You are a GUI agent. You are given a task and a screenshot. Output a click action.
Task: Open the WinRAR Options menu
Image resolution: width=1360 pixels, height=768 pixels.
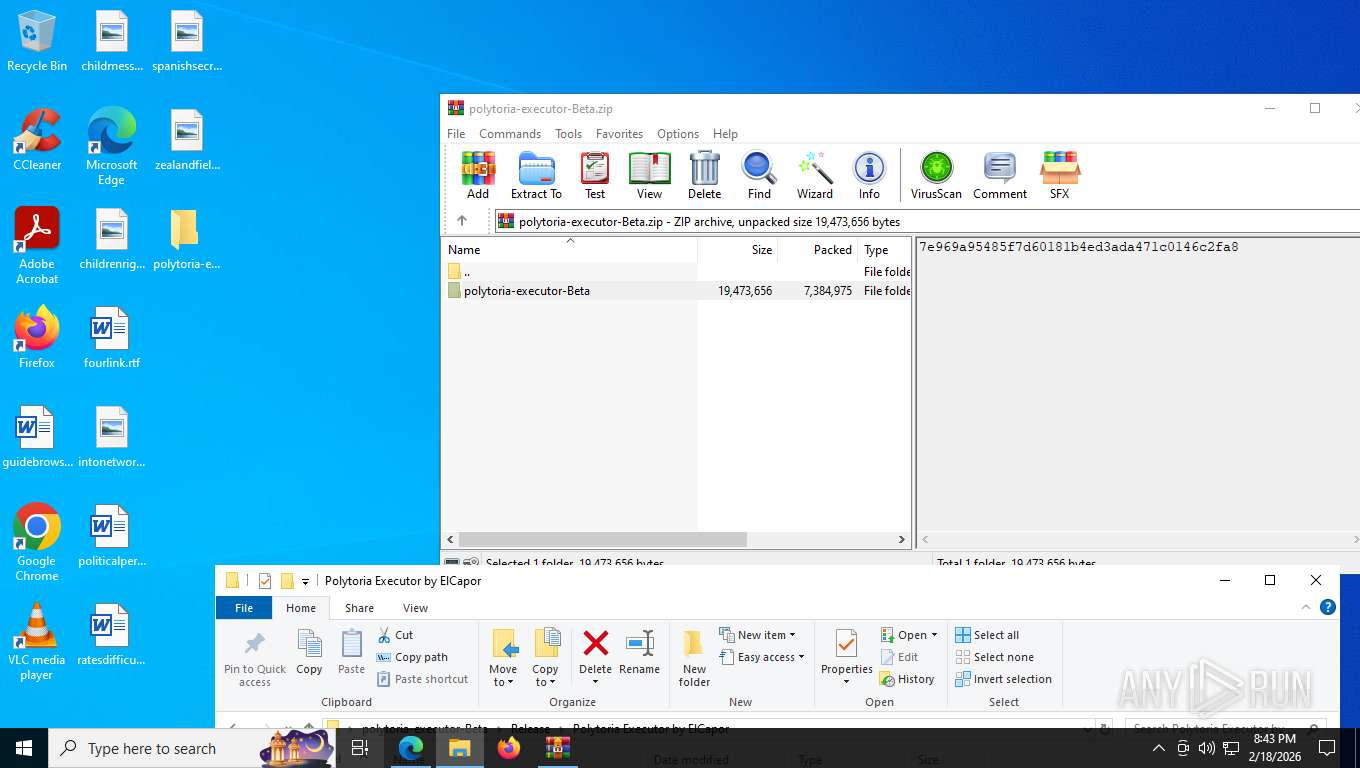pos(678,134)
